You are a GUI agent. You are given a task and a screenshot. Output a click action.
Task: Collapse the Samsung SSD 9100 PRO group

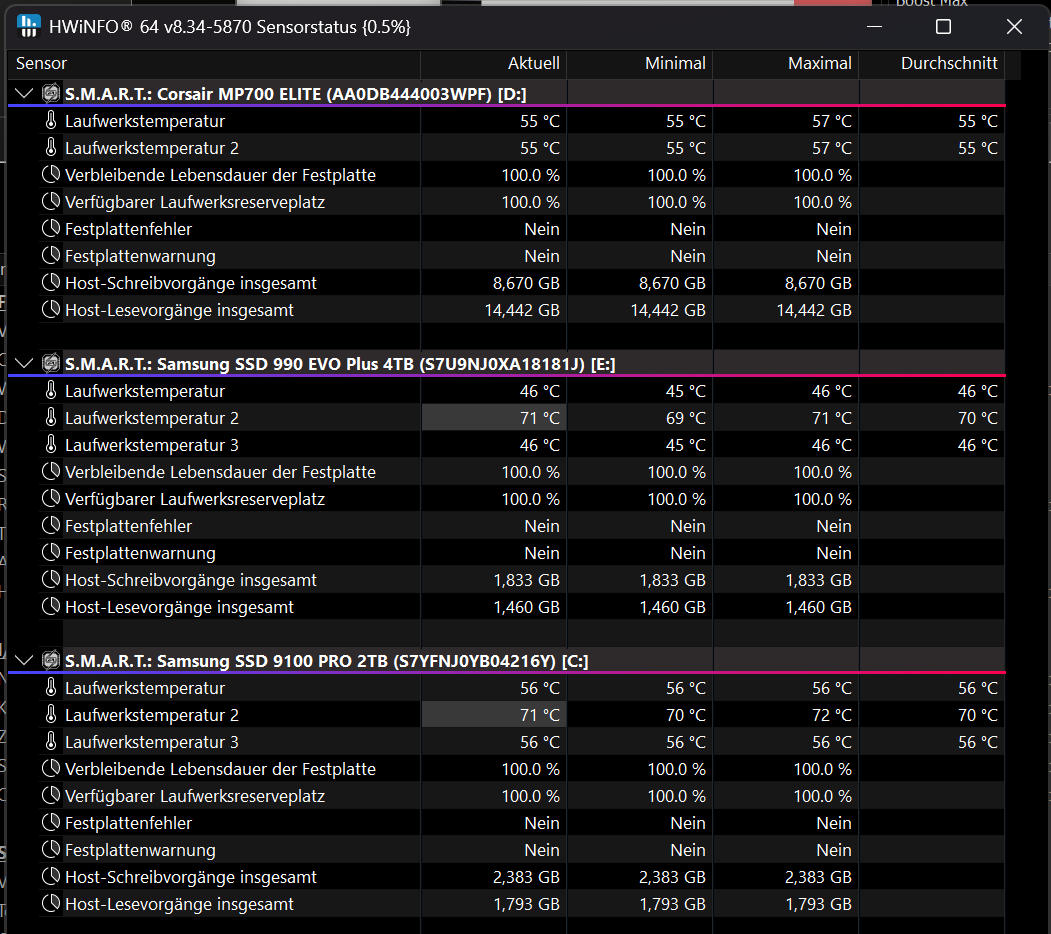pos(23,661)
